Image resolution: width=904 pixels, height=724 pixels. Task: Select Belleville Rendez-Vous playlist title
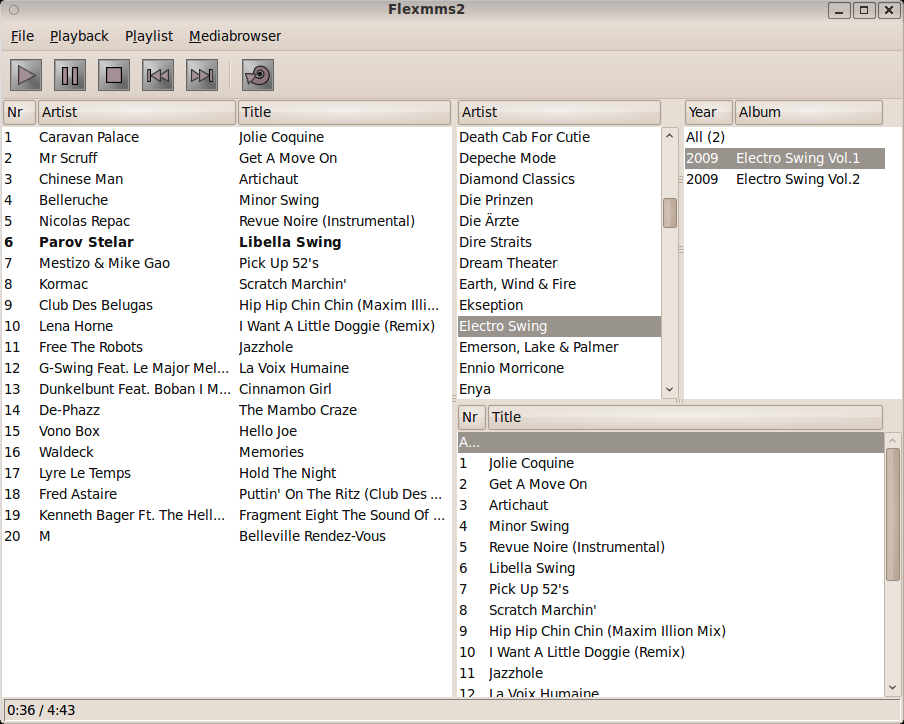pos(312,536)
